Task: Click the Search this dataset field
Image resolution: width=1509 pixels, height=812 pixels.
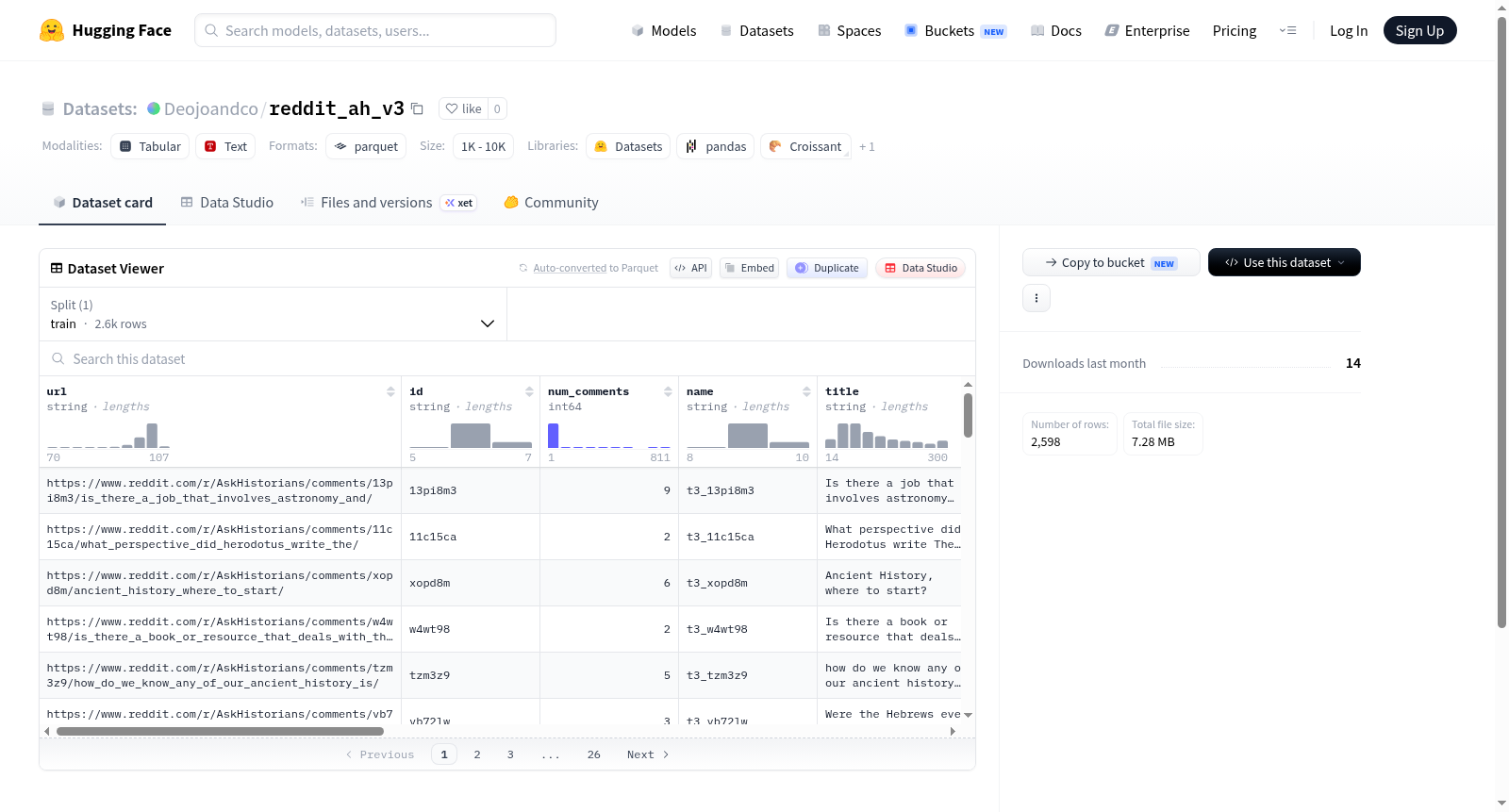Action: (x=507, y=358)
